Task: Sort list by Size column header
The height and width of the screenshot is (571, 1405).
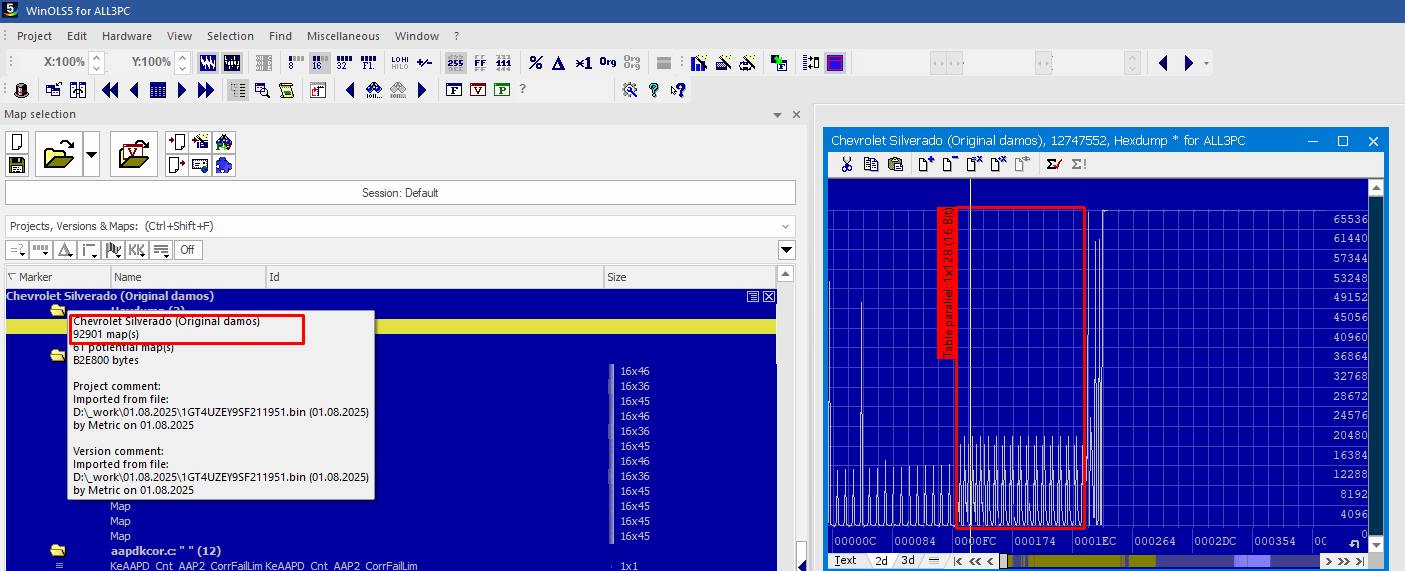Action: tap(690, 277)
